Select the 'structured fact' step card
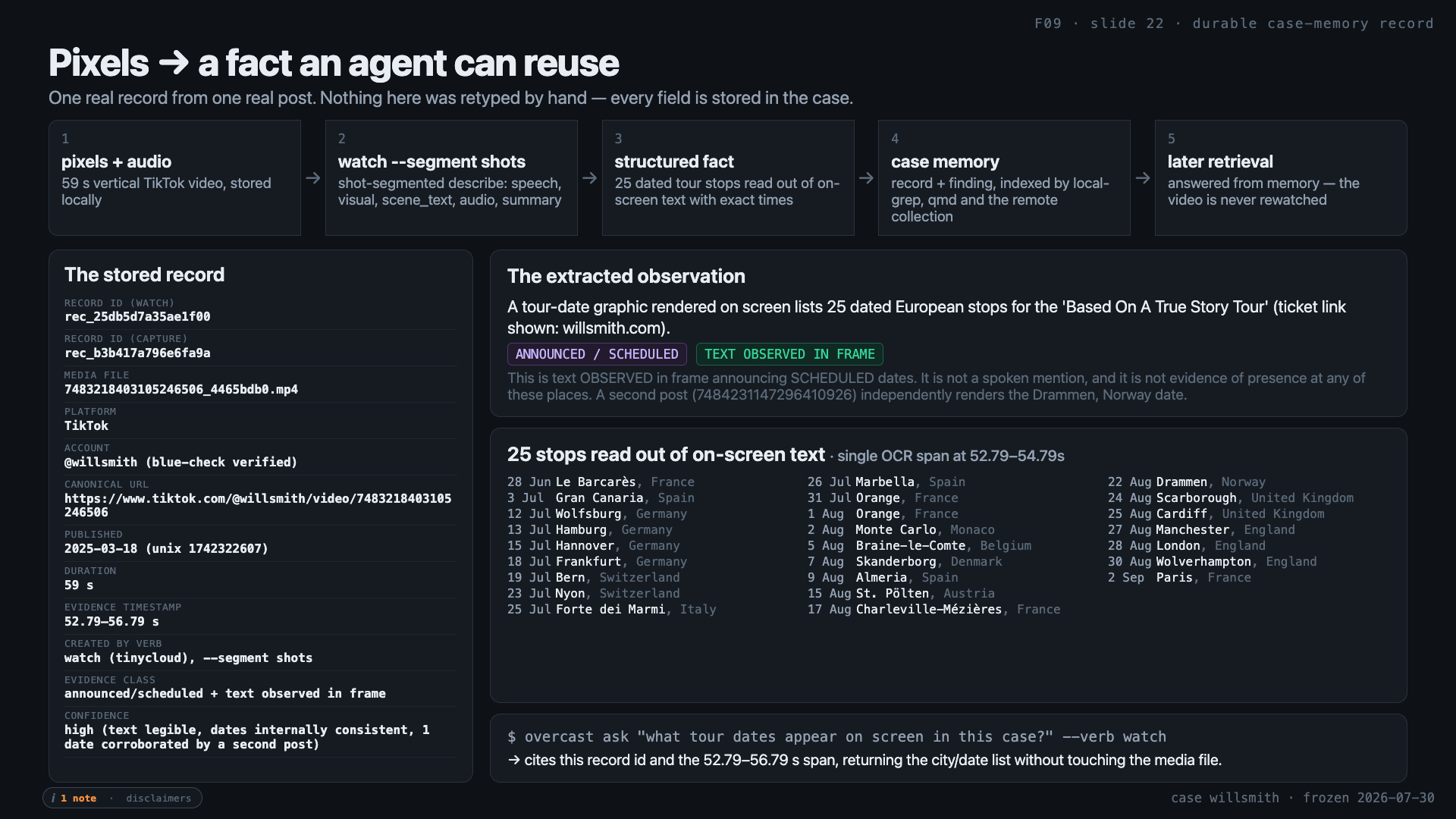Screen dimensions: 1456x819 (728, 177)
